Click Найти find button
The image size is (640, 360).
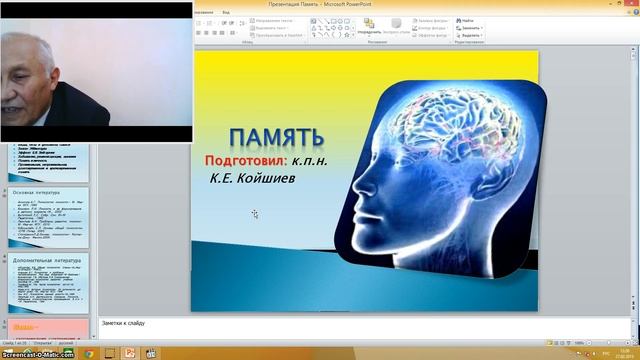coord(465,20)
